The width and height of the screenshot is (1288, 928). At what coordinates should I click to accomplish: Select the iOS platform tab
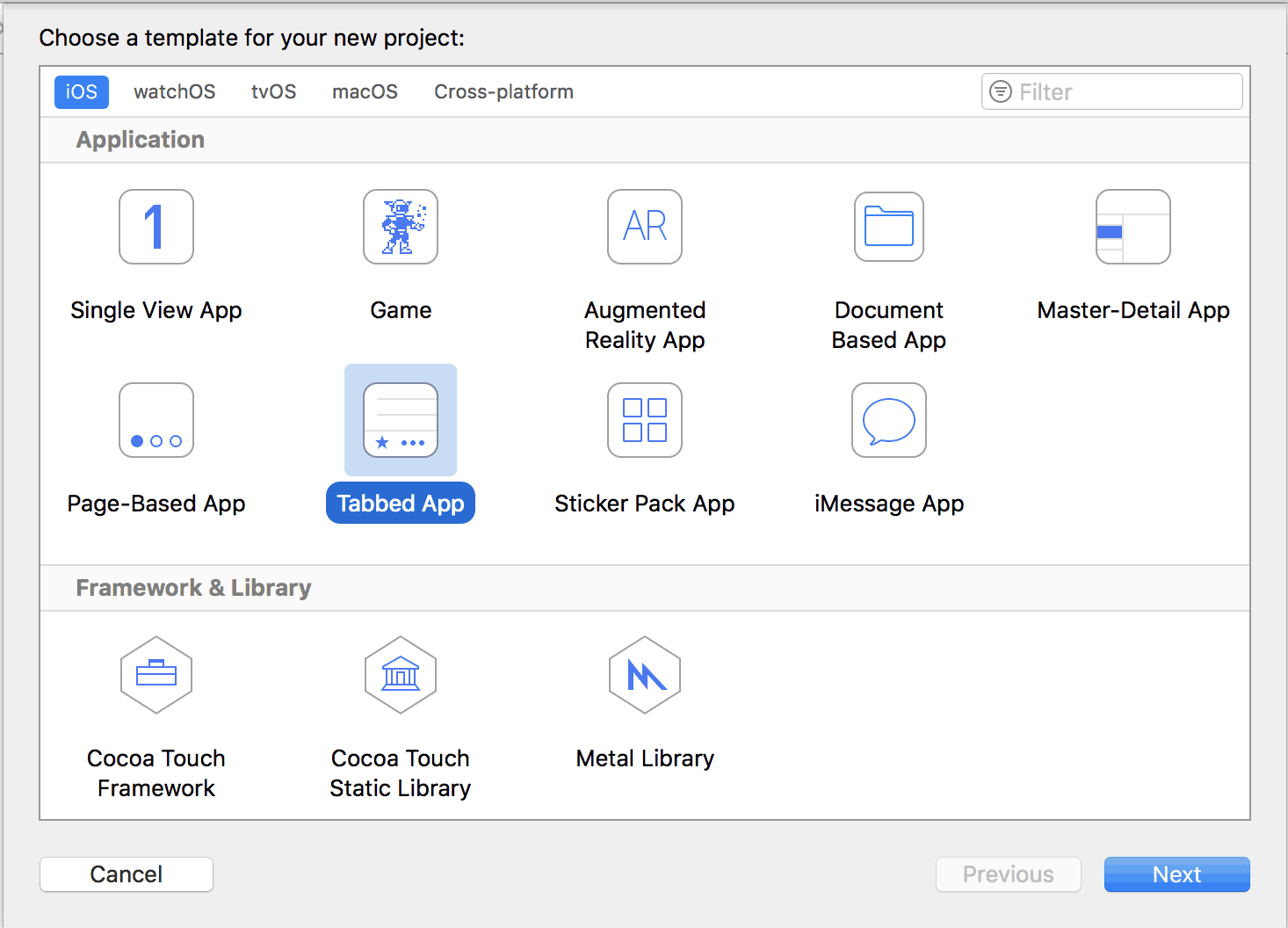[x=81, y=91]
